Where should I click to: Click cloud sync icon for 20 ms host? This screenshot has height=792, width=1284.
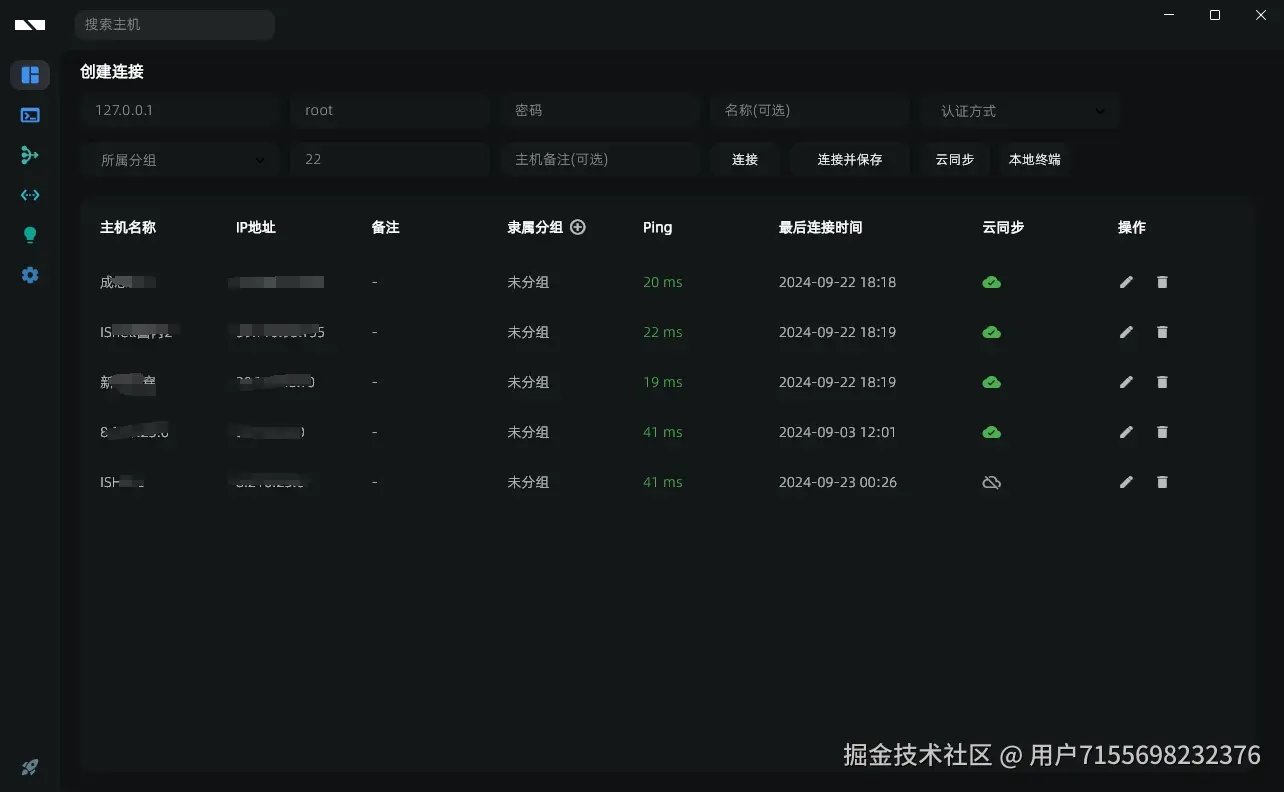pos(992,283)
